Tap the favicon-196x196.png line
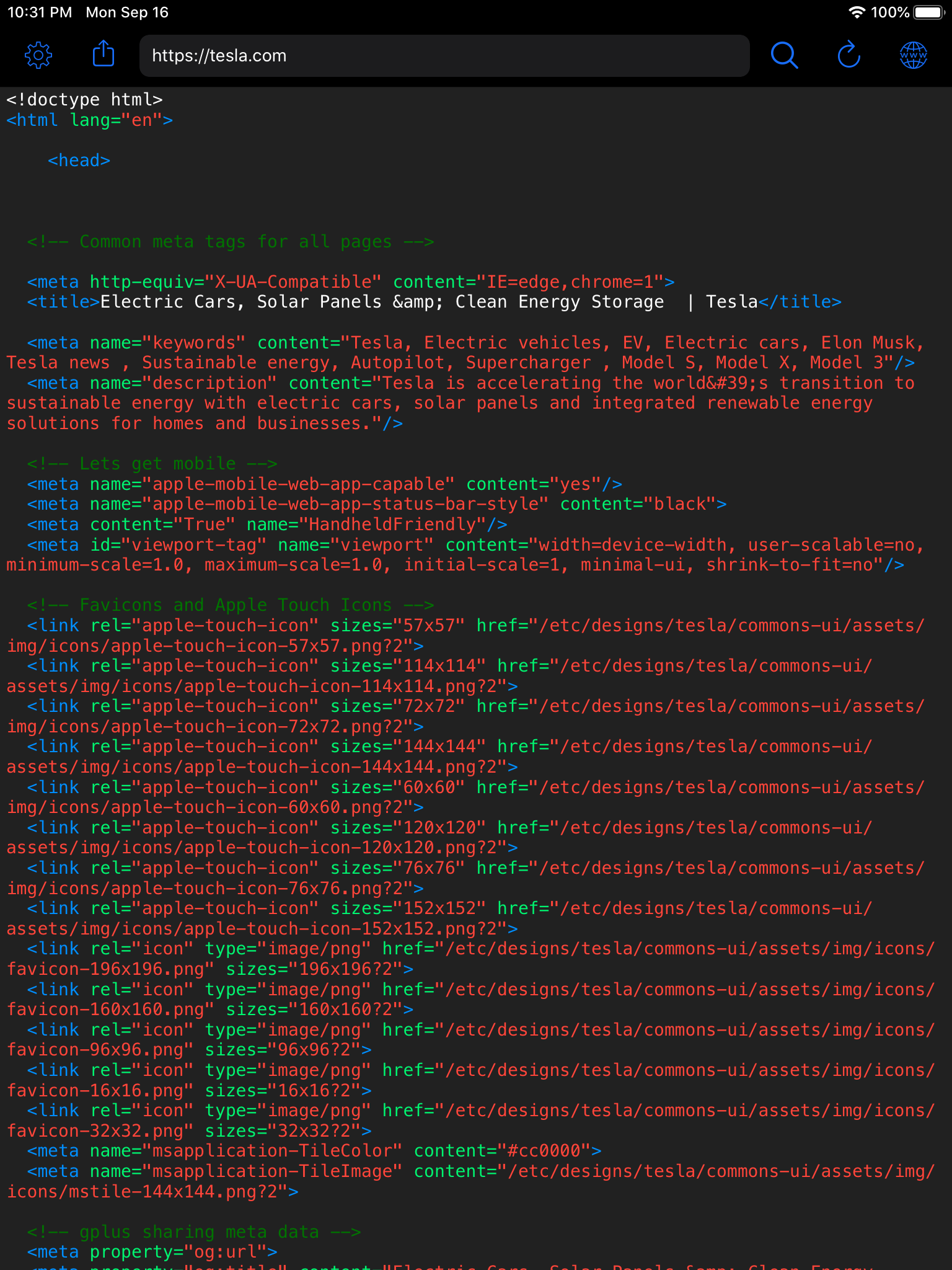Image resolution: width=952 pixels, height=1270 pixels. point(470,958)
